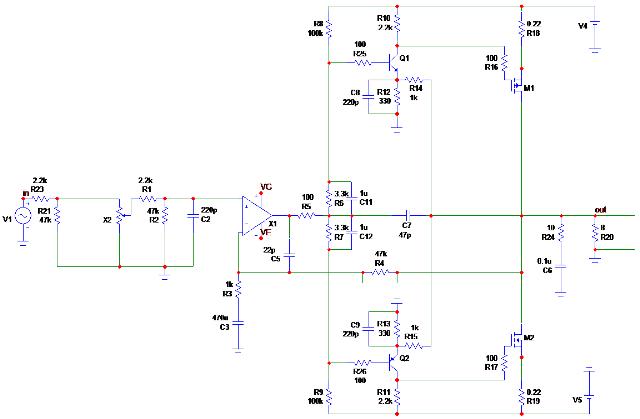Click the X1 op-amp triangle symbol
The width and height of the screenshot is (640, 419).
(x=256, y=215)
